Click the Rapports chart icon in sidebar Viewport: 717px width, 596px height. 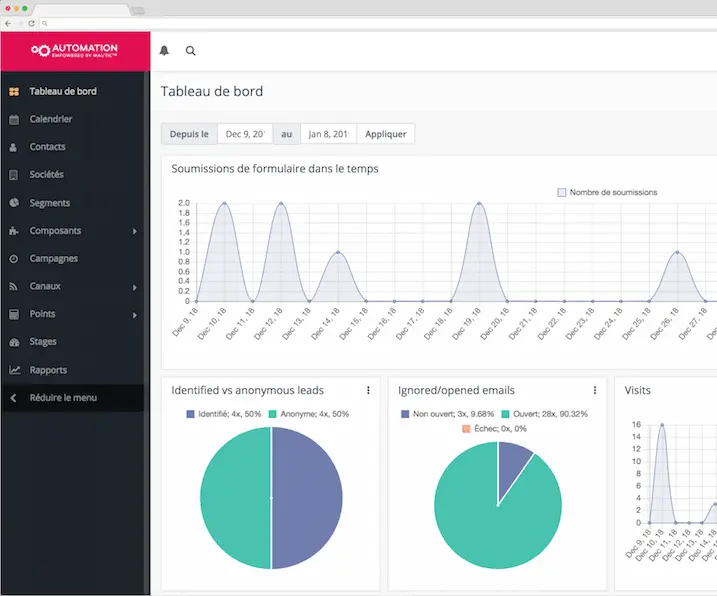14,370
